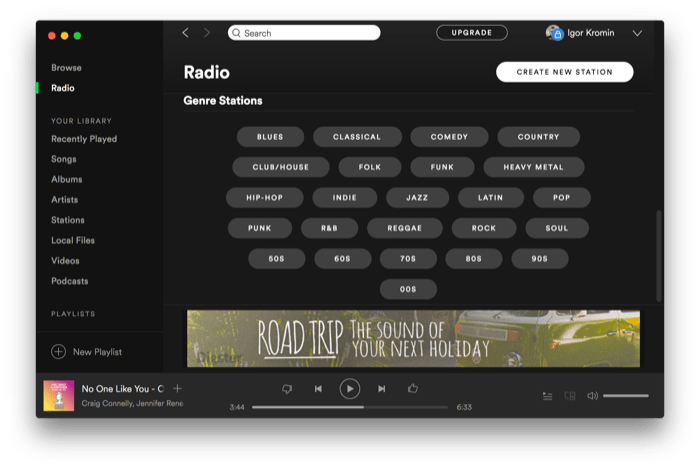This screenshot has height=469, width=700.
Task: Click the search magnifier icon
Action: [236, 33]
